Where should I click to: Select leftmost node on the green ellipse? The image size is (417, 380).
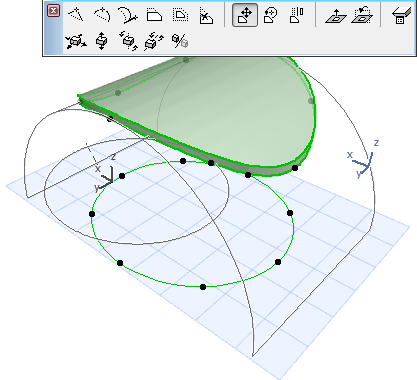click(92, 214)
